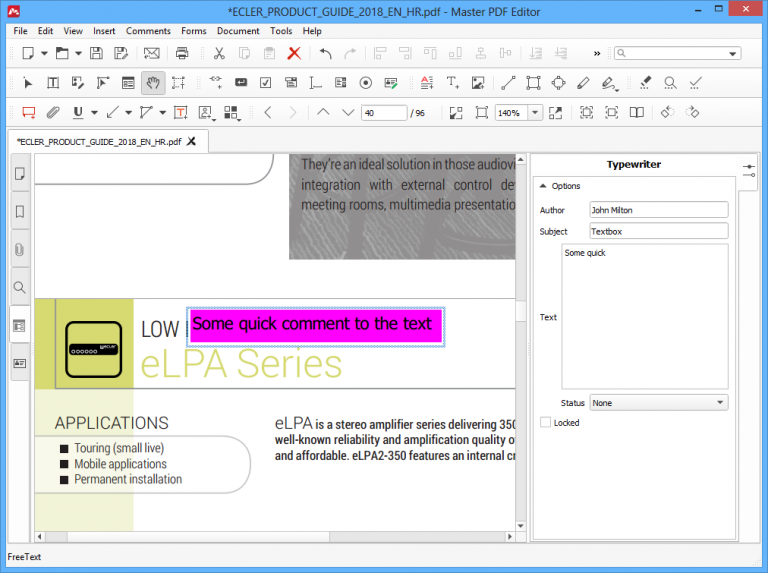Click the magenta comment textbox on page
This screenshot has height=573, width=768.
click(x=316, y=327)
